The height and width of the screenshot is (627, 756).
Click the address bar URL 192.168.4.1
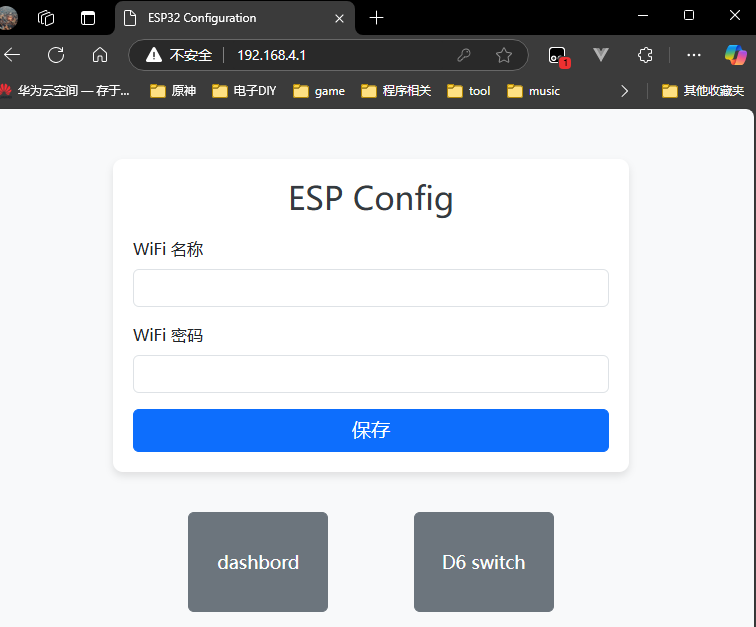point(271,55)
